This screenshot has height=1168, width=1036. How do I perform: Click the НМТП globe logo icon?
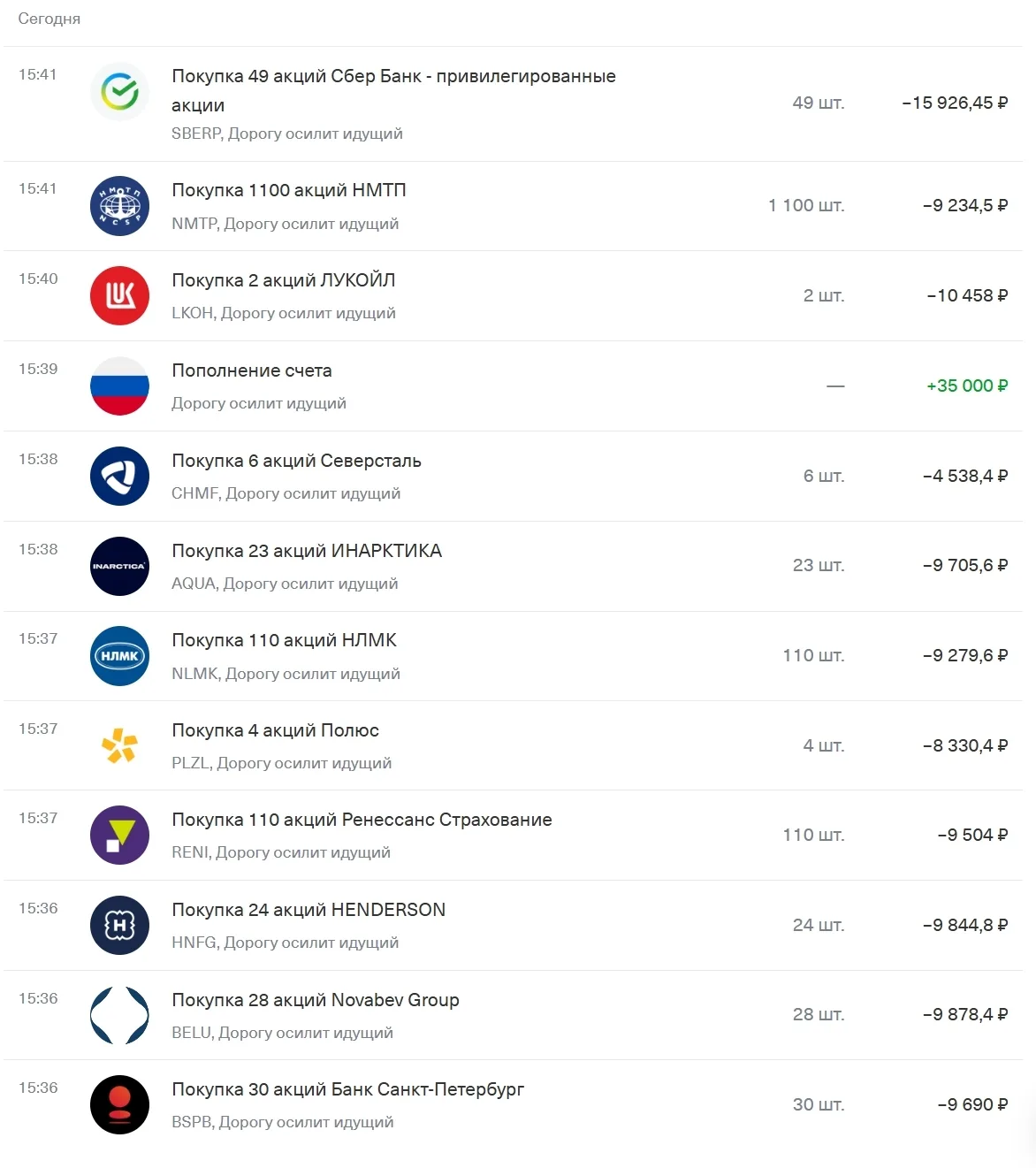coord(119,206)
